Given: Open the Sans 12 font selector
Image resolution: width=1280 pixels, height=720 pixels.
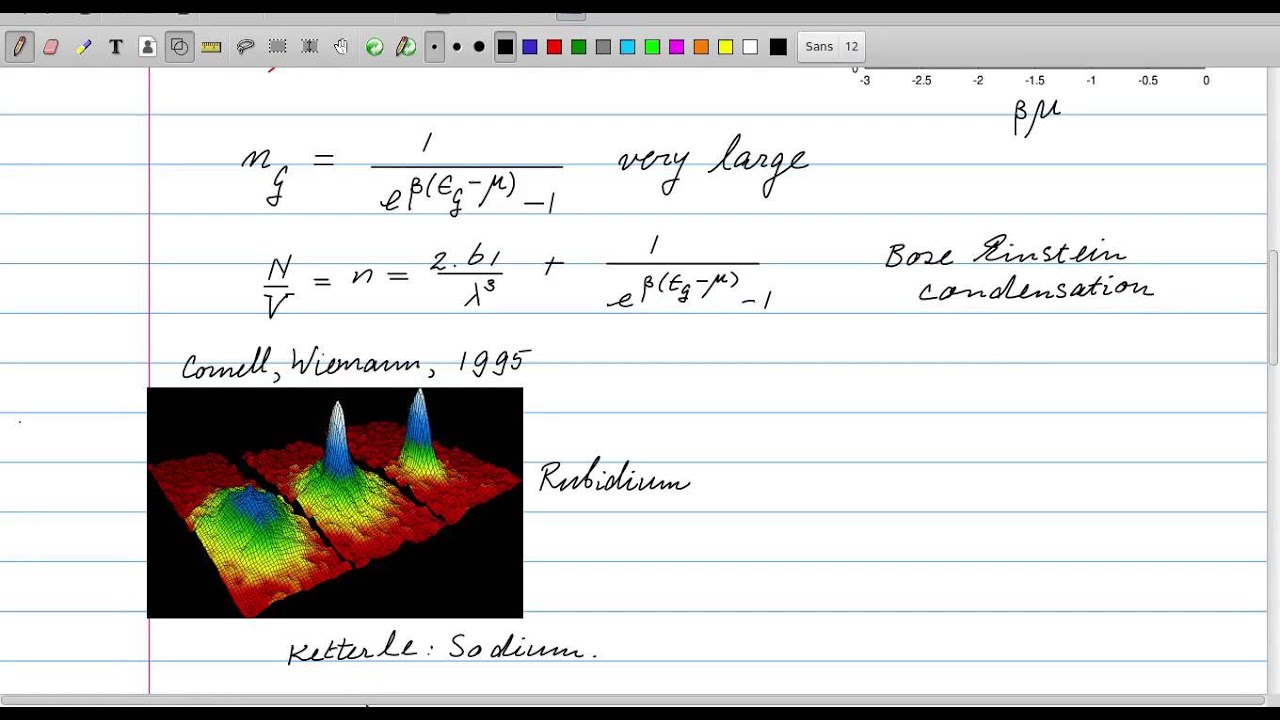Looking at the screenshot, I should tap(832, 47).
